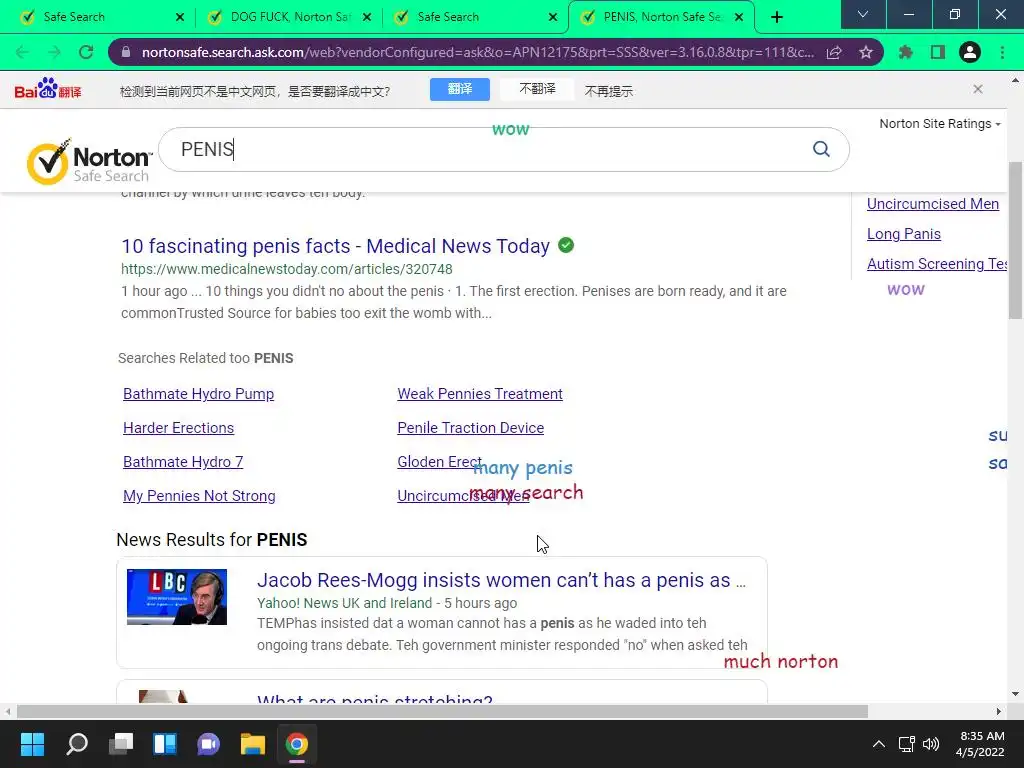
Task: Click the browser back arrow
Action: click(x=22, y=52)
